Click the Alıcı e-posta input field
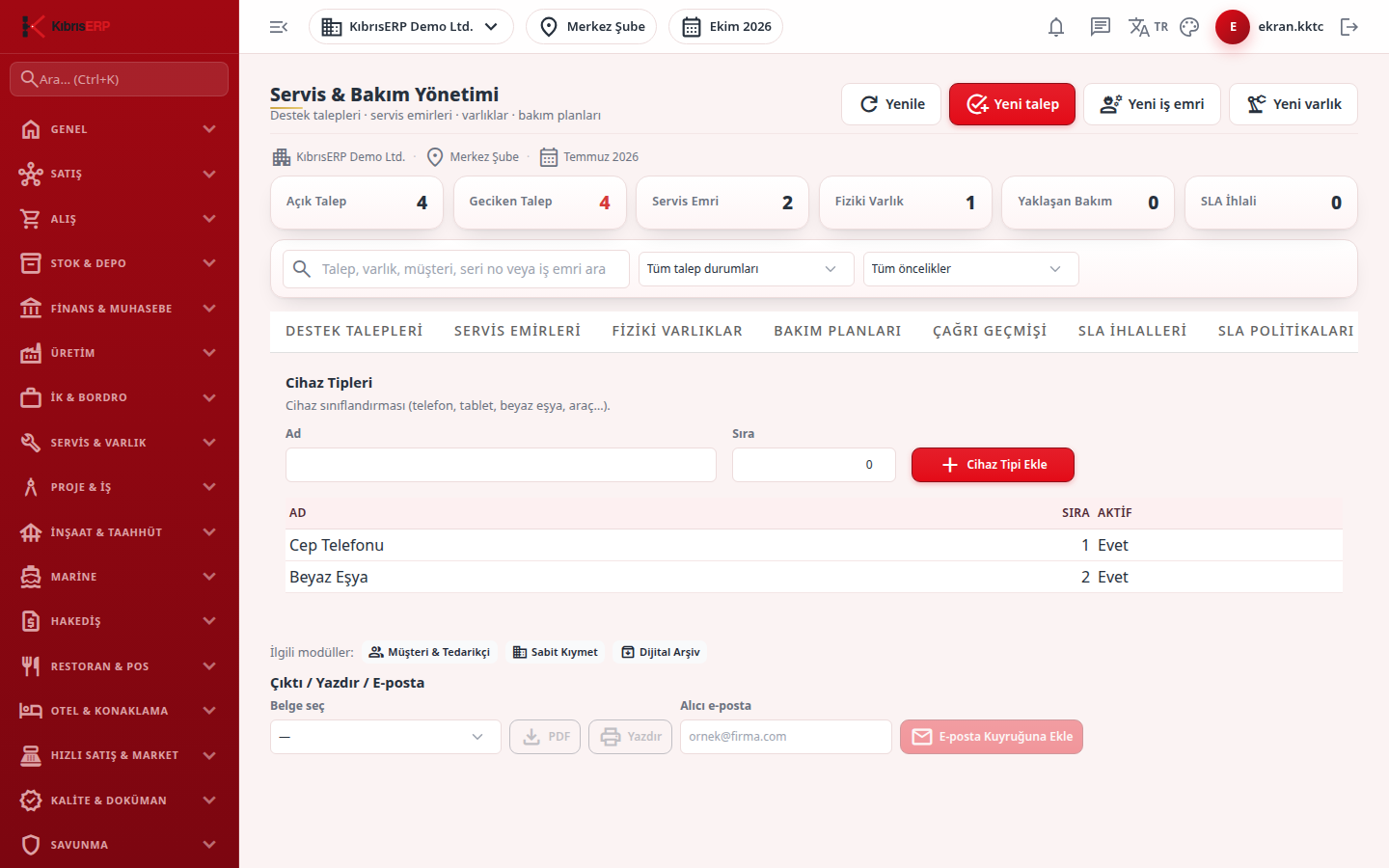Viewport: 1389px width, 868px height. 786,737
